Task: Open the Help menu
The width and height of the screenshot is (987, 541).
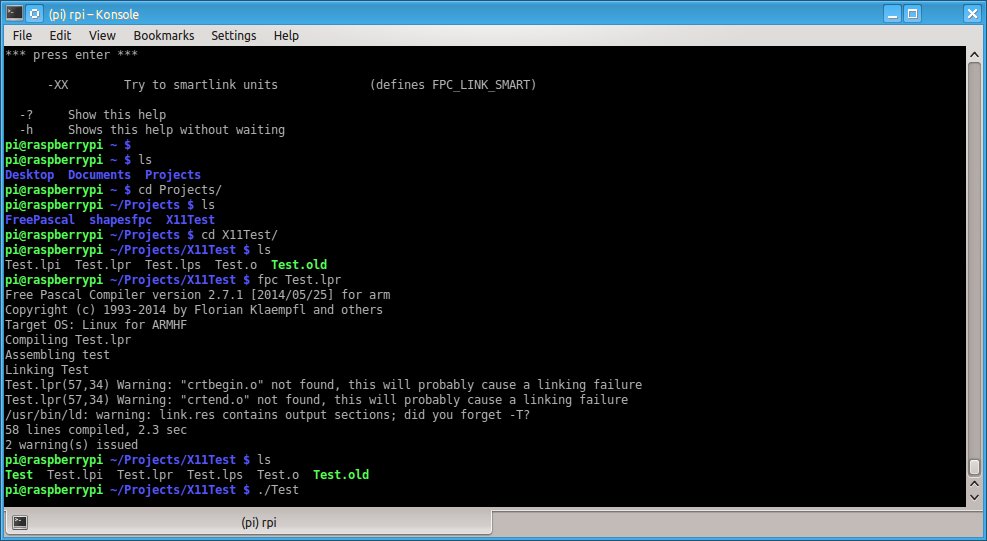Action: [286, 35]
